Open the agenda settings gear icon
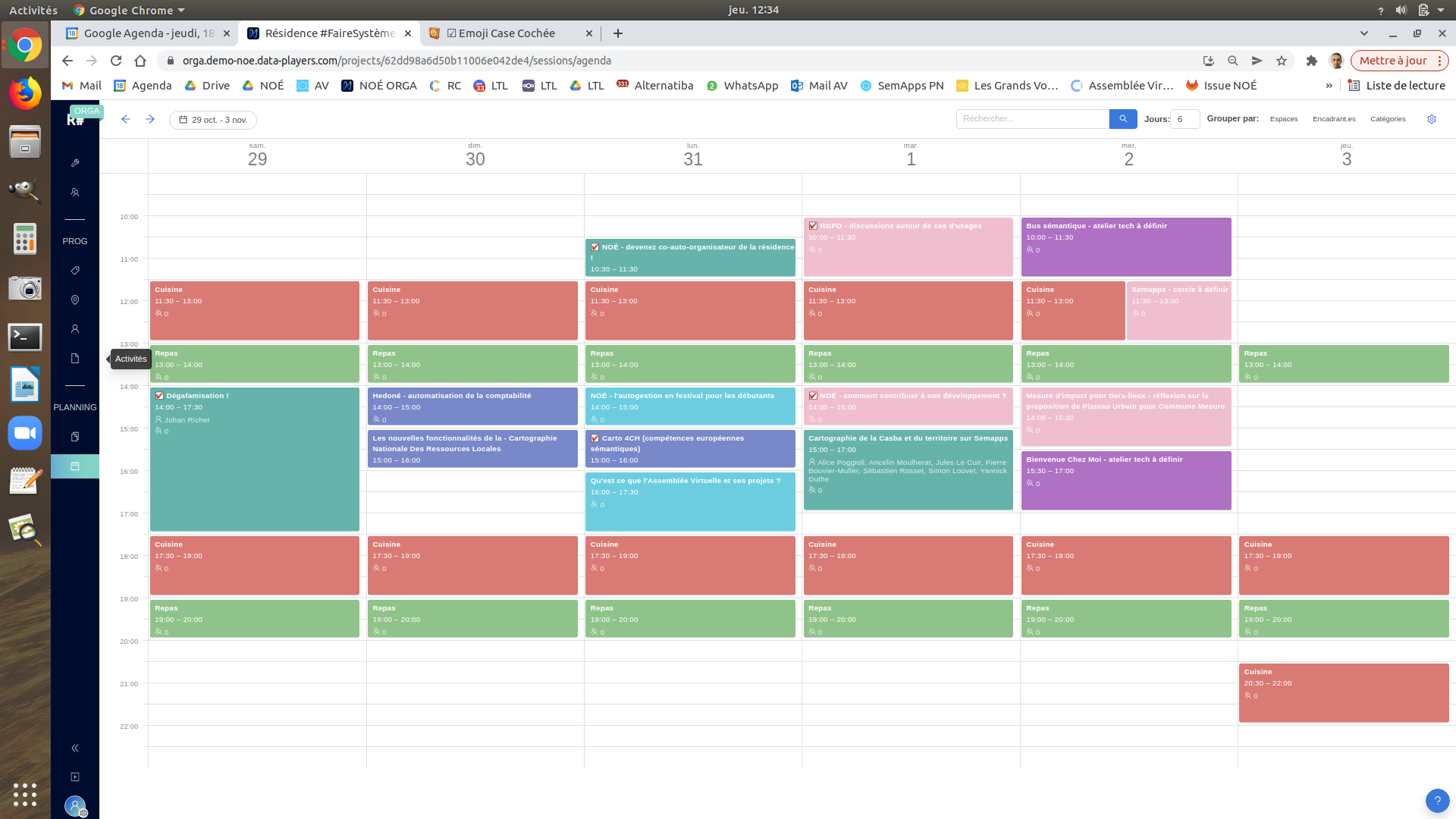The width and height of the screenshot is (1456, 819). [1432, 119]
